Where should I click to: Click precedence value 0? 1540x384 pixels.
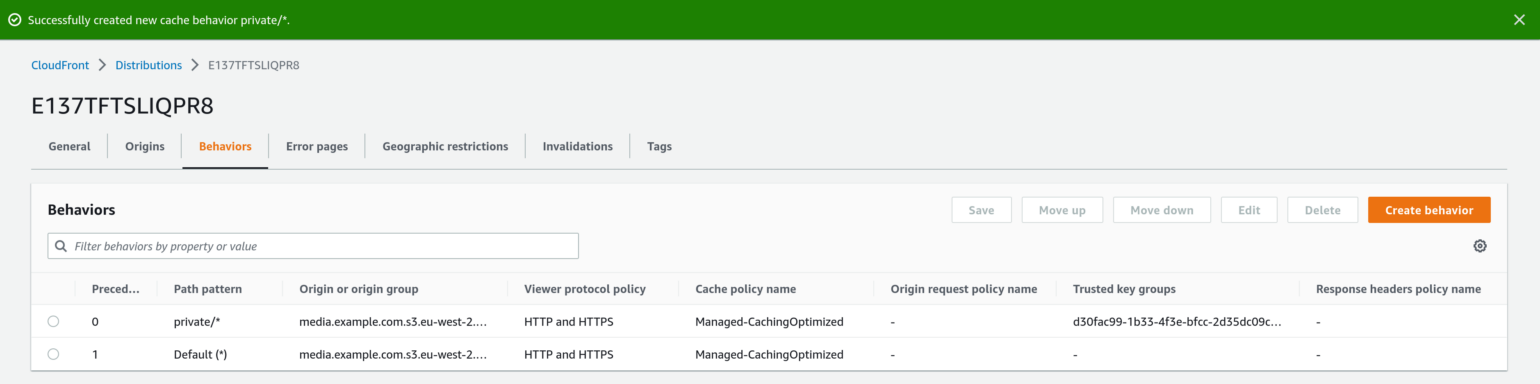point(95,322)
